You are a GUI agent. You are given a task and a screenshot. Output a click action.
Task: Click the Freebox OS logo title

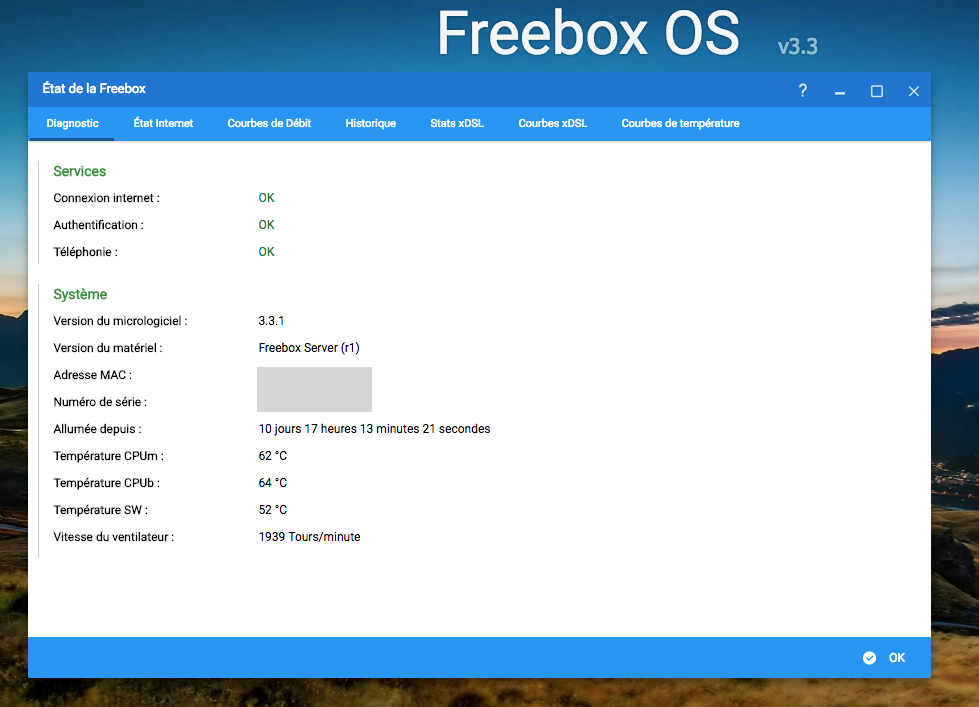(588, 32)
